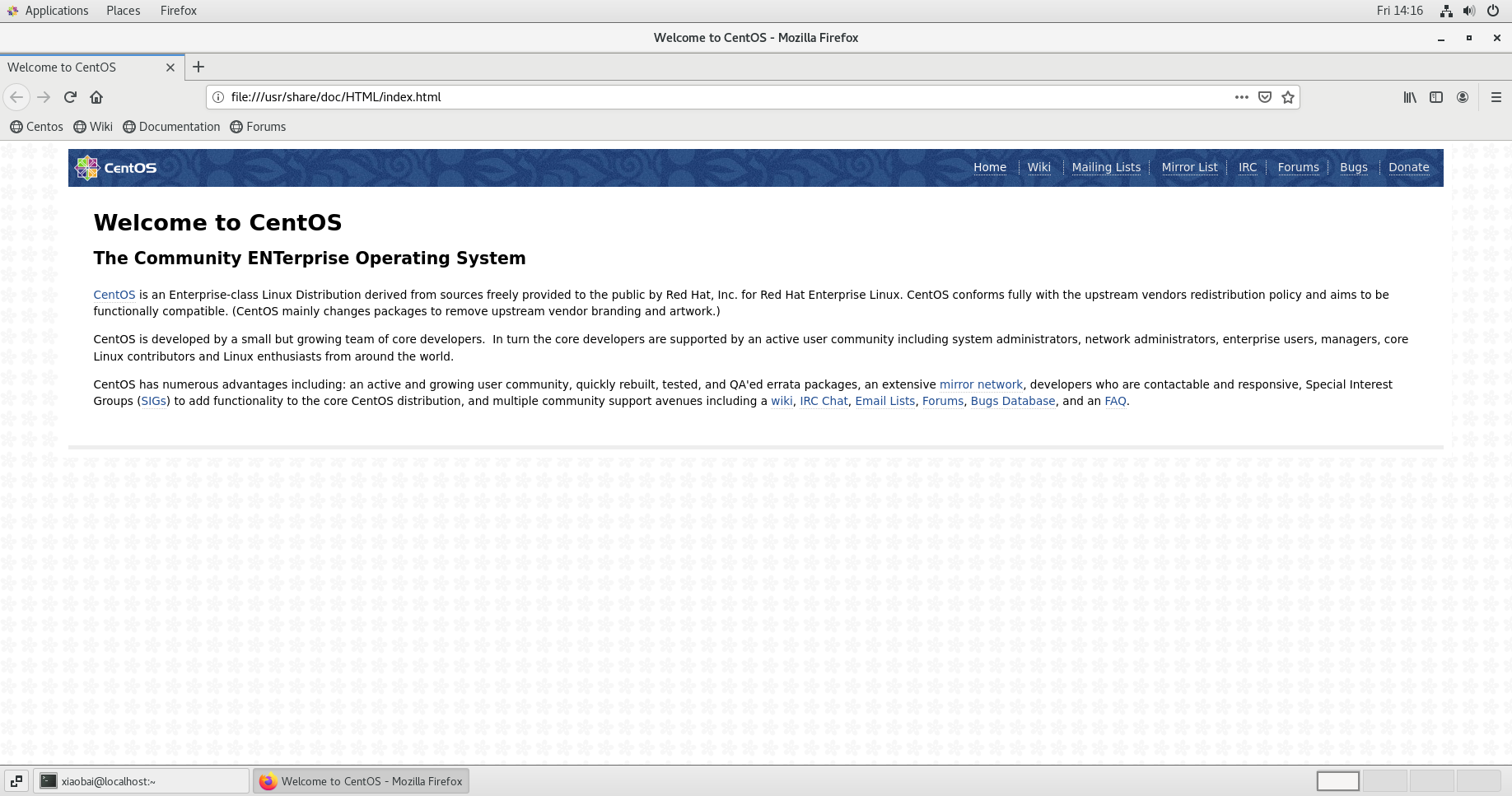
Task: Open the Firefox hamburger menu
Action: (1496, 97)
